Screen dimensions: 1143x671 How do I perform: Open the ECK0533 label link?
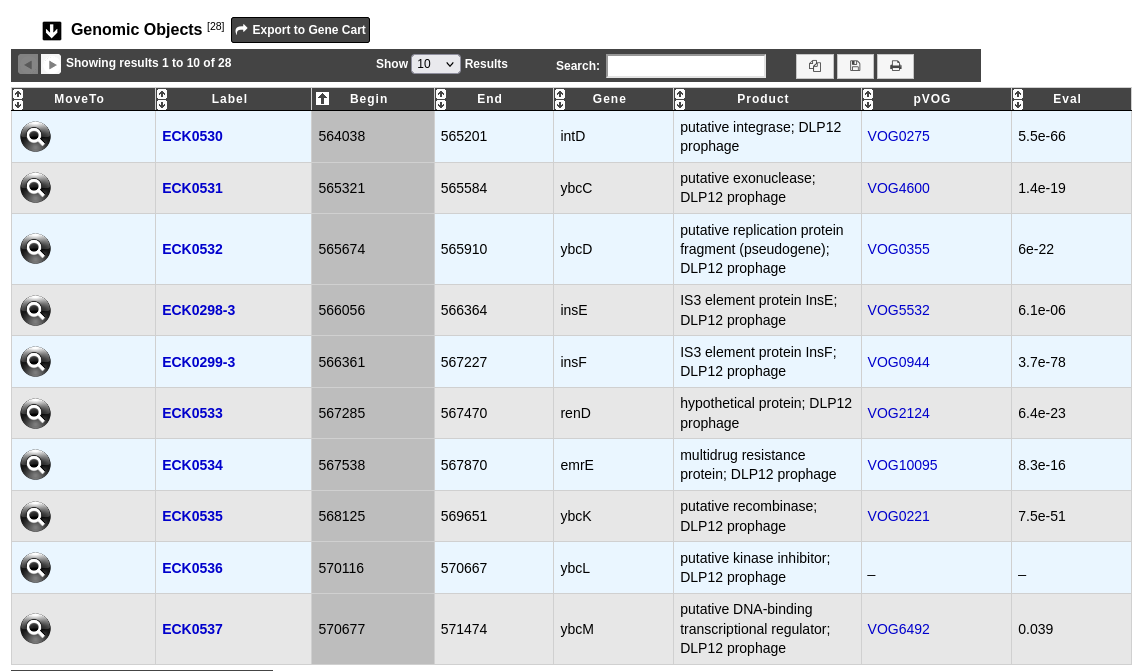192,414
